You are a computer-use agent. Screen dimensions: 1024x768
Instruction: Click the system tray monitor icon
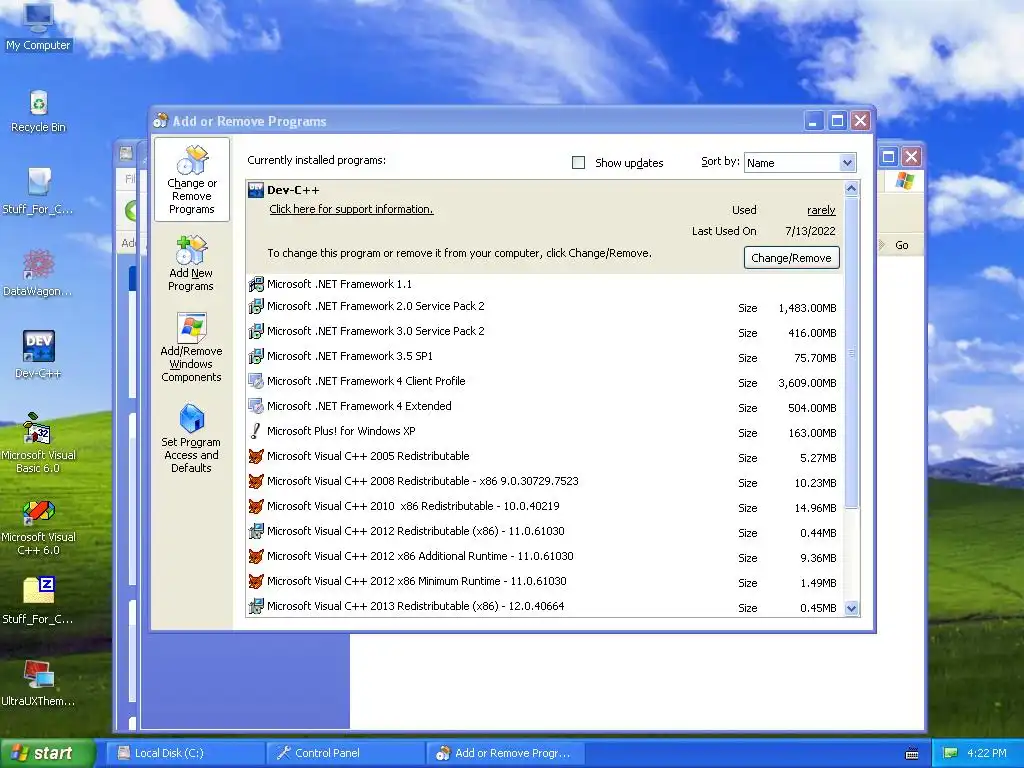[x=950, y=753]
